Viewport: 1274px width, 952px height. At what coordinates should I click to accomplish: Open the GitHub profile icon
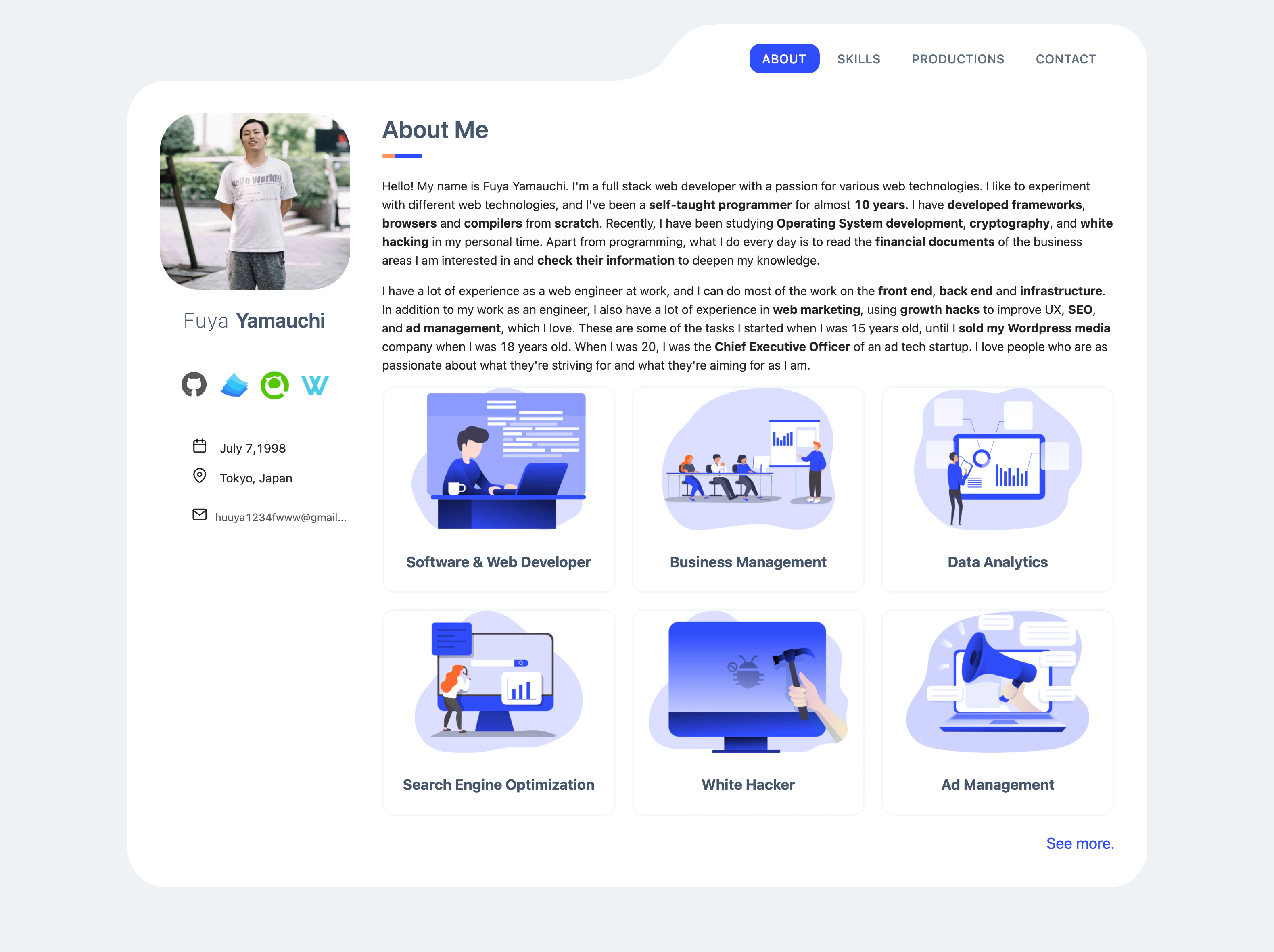pos(194,385)
